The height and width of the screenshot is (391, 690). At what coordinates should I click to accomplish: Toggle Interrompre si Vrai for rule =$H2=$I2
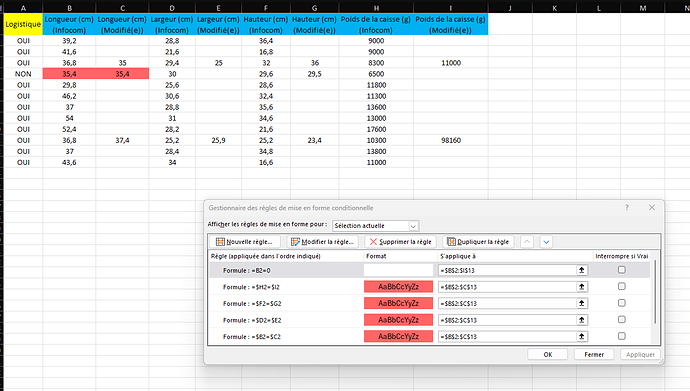621,286
